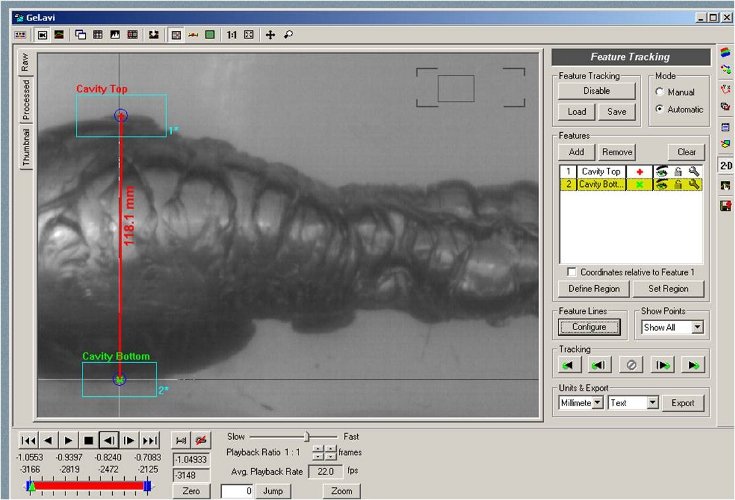Click the red cross marker of Cavity Top
This screenshot has height=500, width=735.
(x=639, y=172)
